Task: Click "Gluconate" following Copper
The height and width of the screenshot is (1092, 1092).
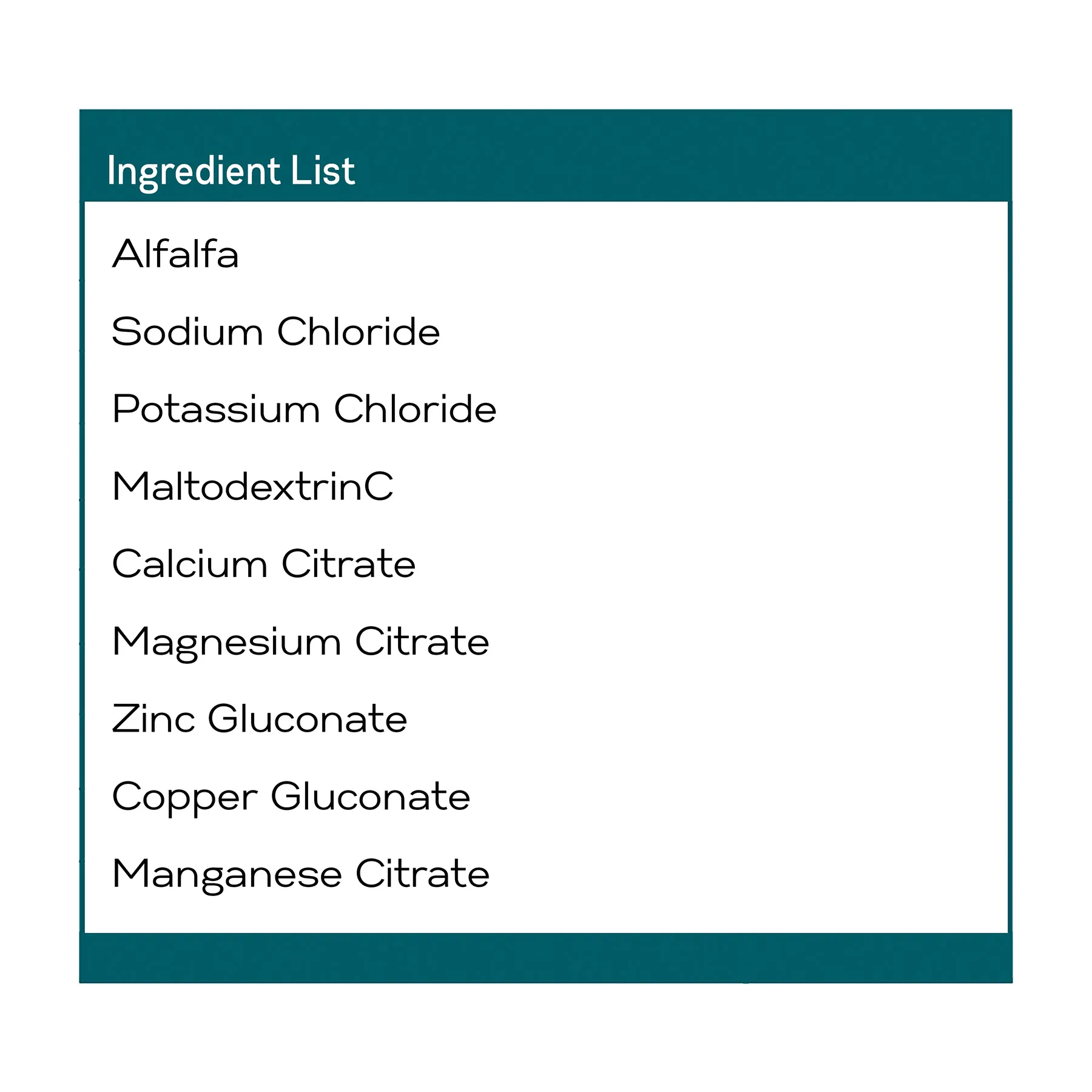Action: pyautogui.click(x=370, y=797)
